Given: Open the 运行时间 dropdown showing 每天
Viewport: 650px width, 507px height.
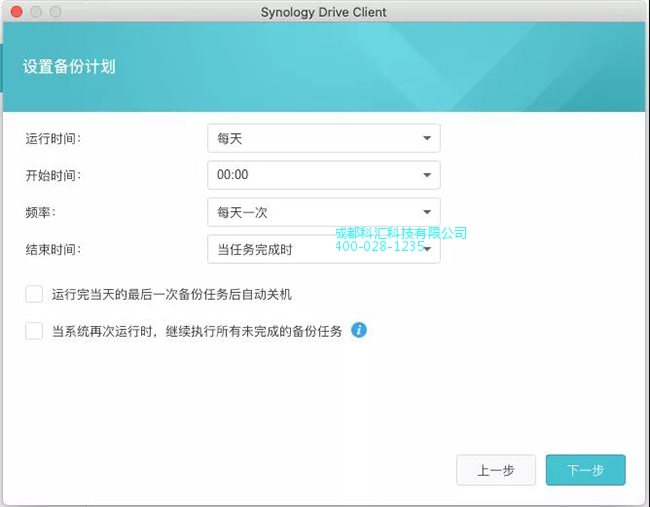Looking at the screenshot, I should (x=324, y=138).
